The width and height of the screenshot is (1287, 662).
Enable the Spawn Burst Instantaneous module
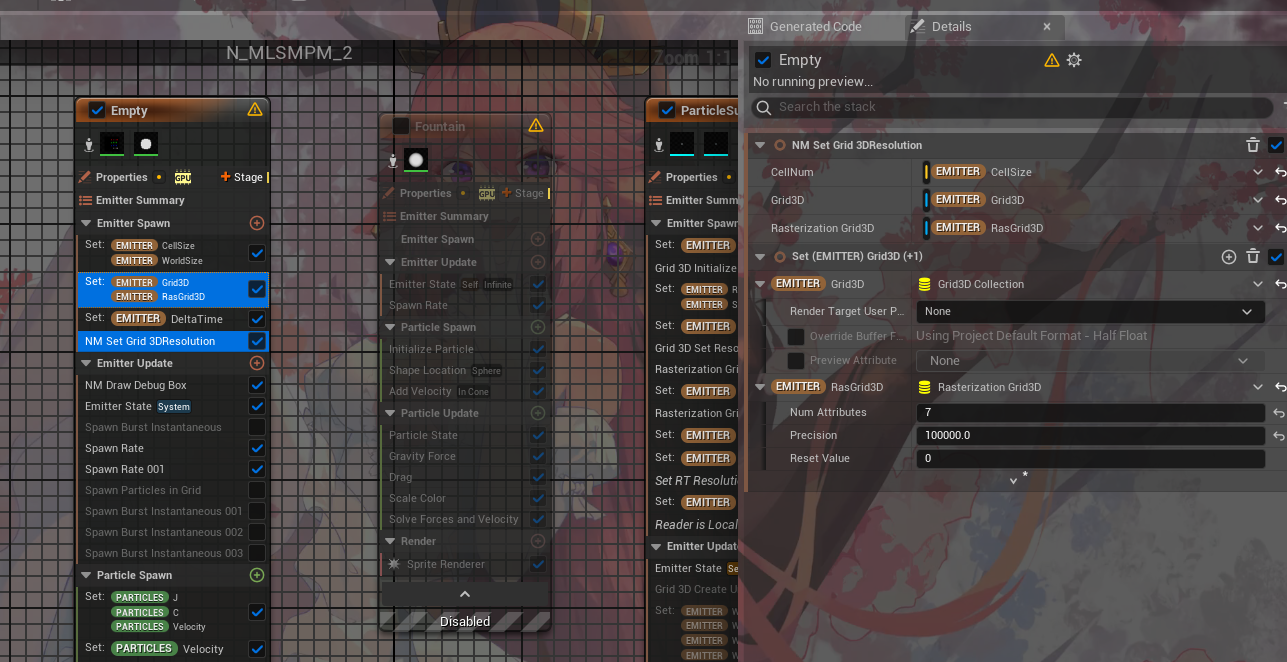tap(257, 427)
